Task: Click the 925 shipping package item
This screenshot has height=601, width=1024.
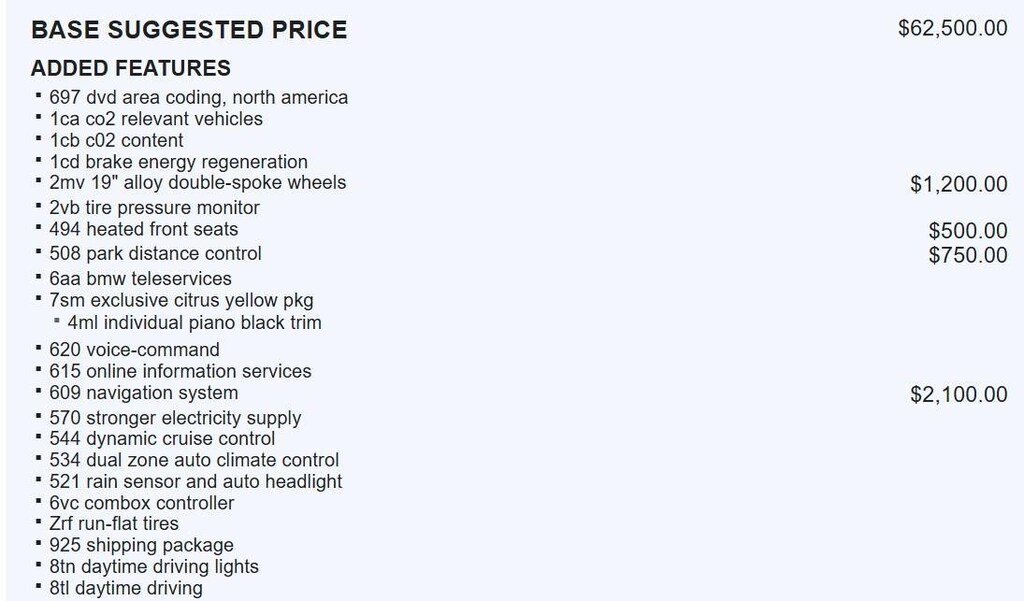Action: [x=141, y=545]
